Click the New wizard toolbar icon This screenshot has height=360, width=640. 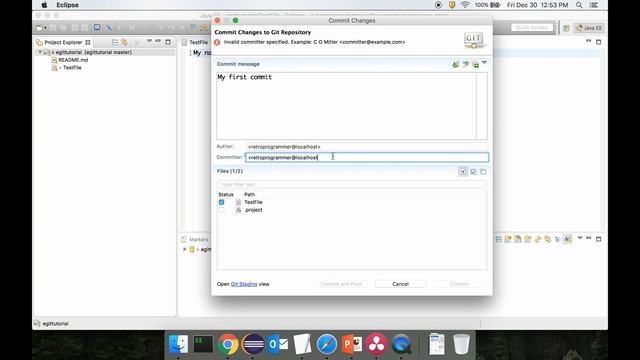(x=39, y=28)
